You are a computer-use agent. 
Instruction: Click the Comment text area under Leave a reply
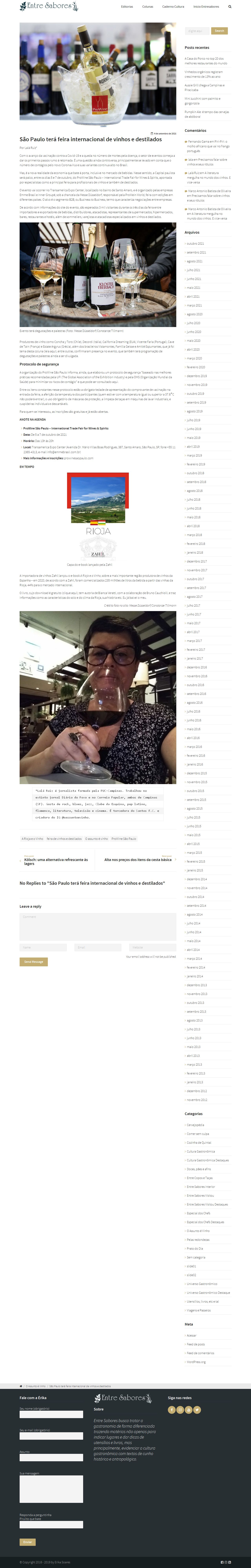[x=98, y=927]
